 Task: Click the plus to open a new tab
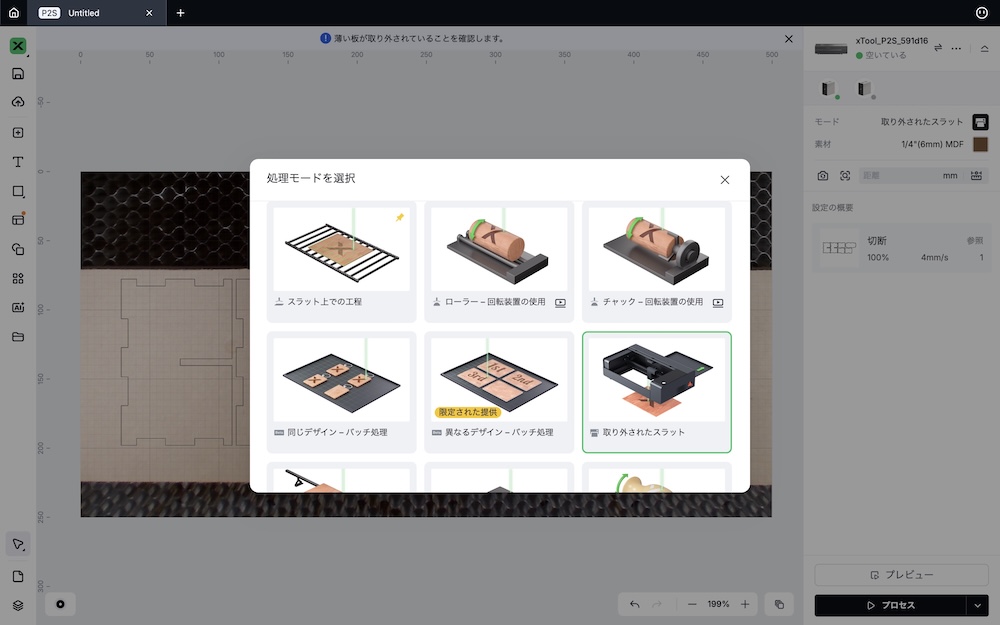click(x=180, y=14)
